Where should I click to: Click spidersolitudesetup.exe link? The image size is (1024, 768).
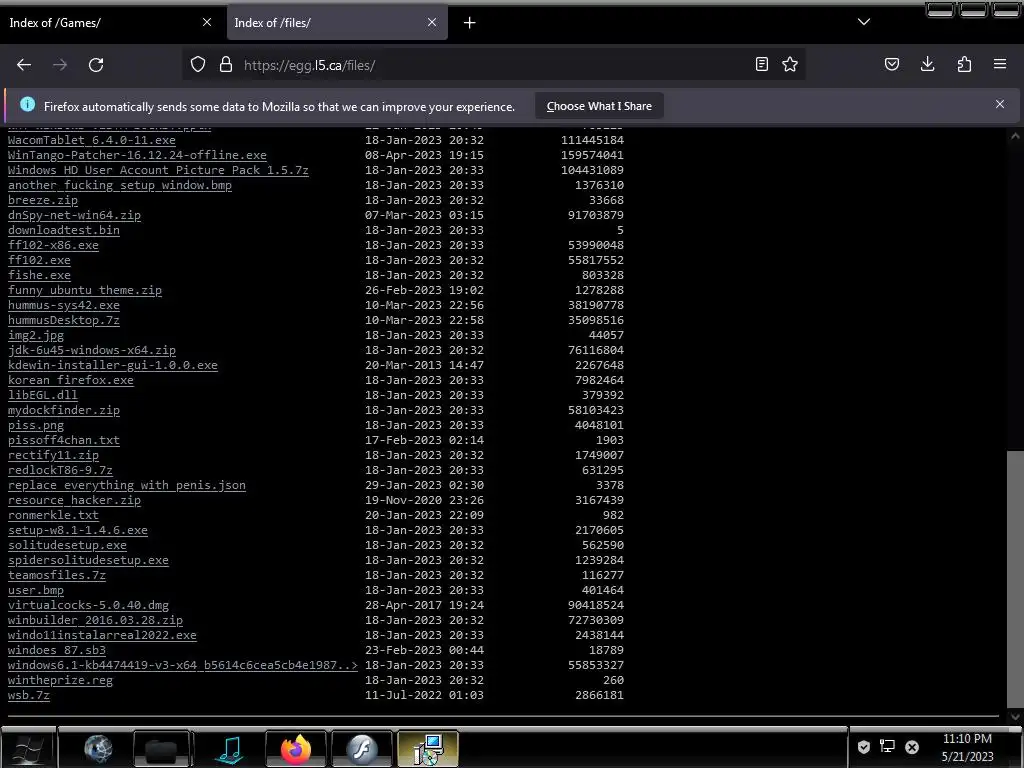point(88,560)
